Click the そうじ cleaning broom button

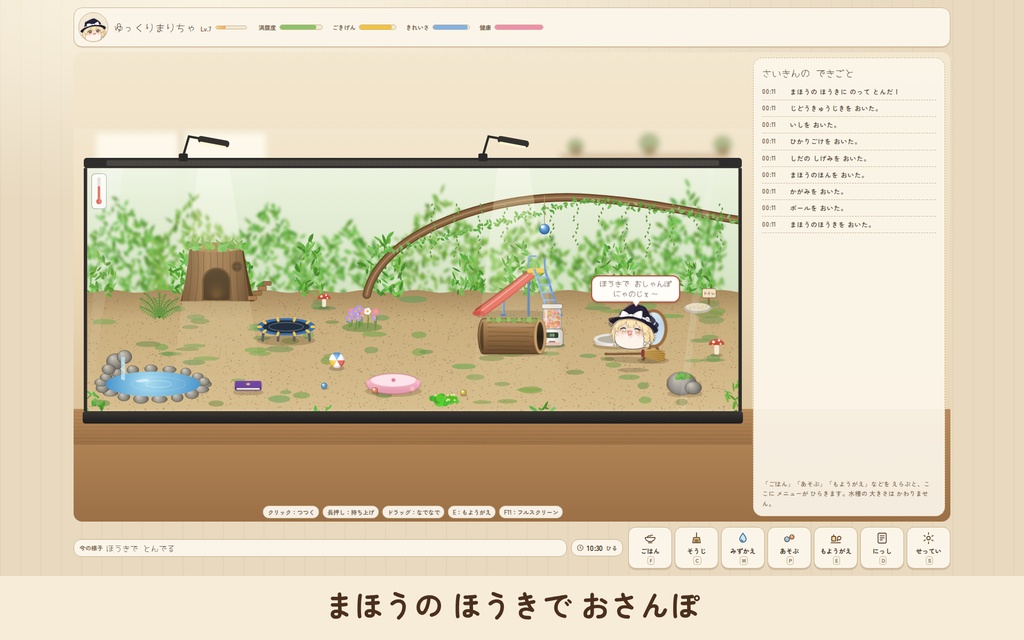pos(696,547)
